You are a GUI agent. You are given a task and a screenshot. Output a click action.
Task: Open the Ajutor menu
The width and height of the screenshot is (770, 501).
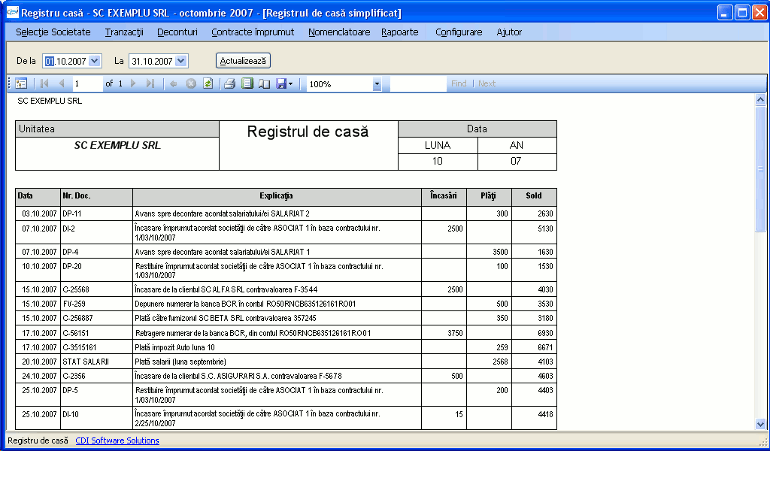[509, 32]
